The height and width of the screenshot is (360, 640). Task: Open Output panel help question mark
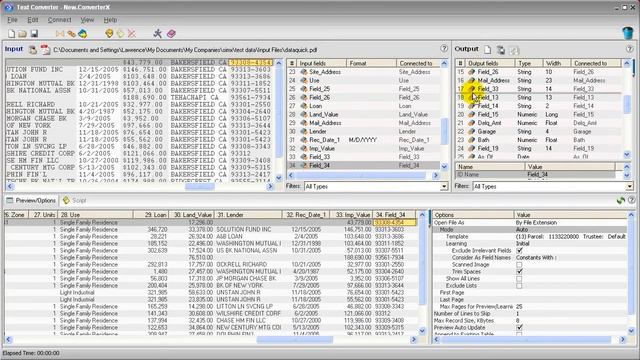point(630,49)
